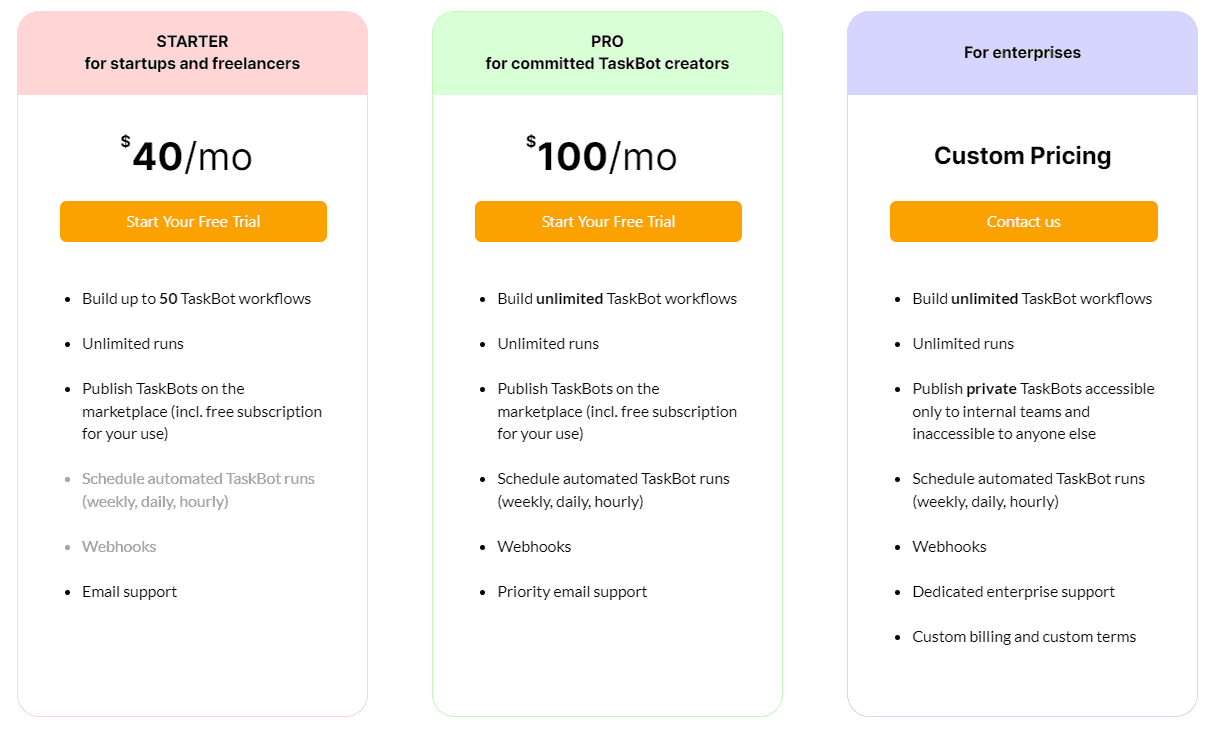
Task: Select Unlimited runs in the Starter column
Action: click(133, 343)
